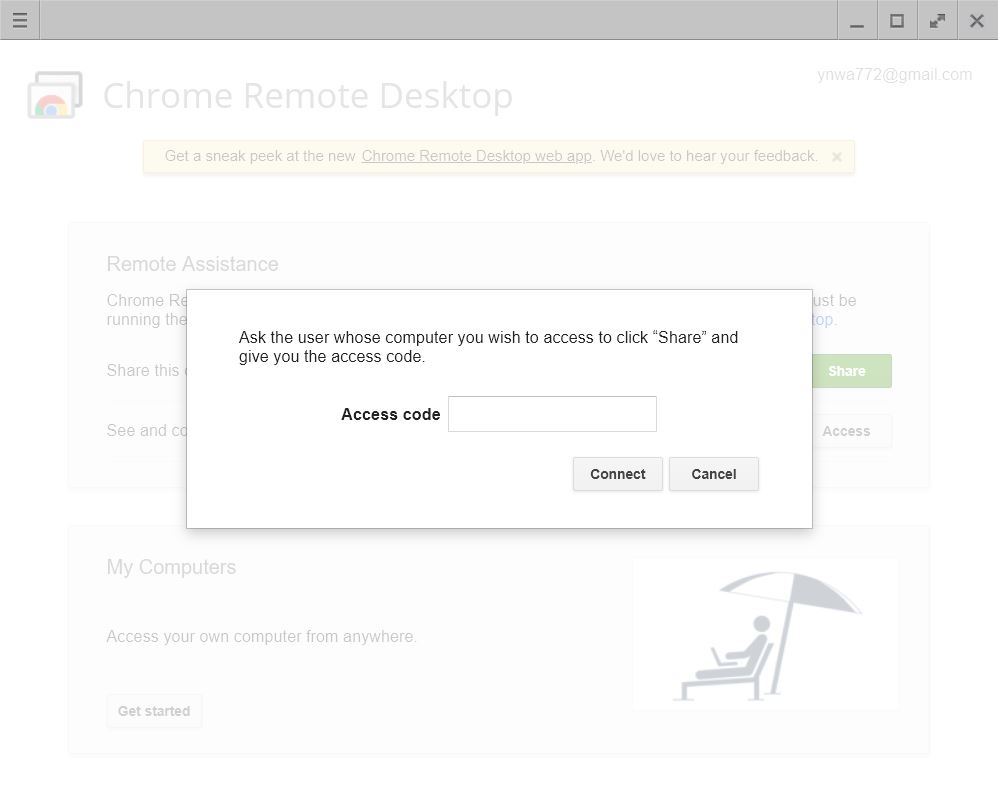Click the "Access your own computer from anywhere." text

262,636
